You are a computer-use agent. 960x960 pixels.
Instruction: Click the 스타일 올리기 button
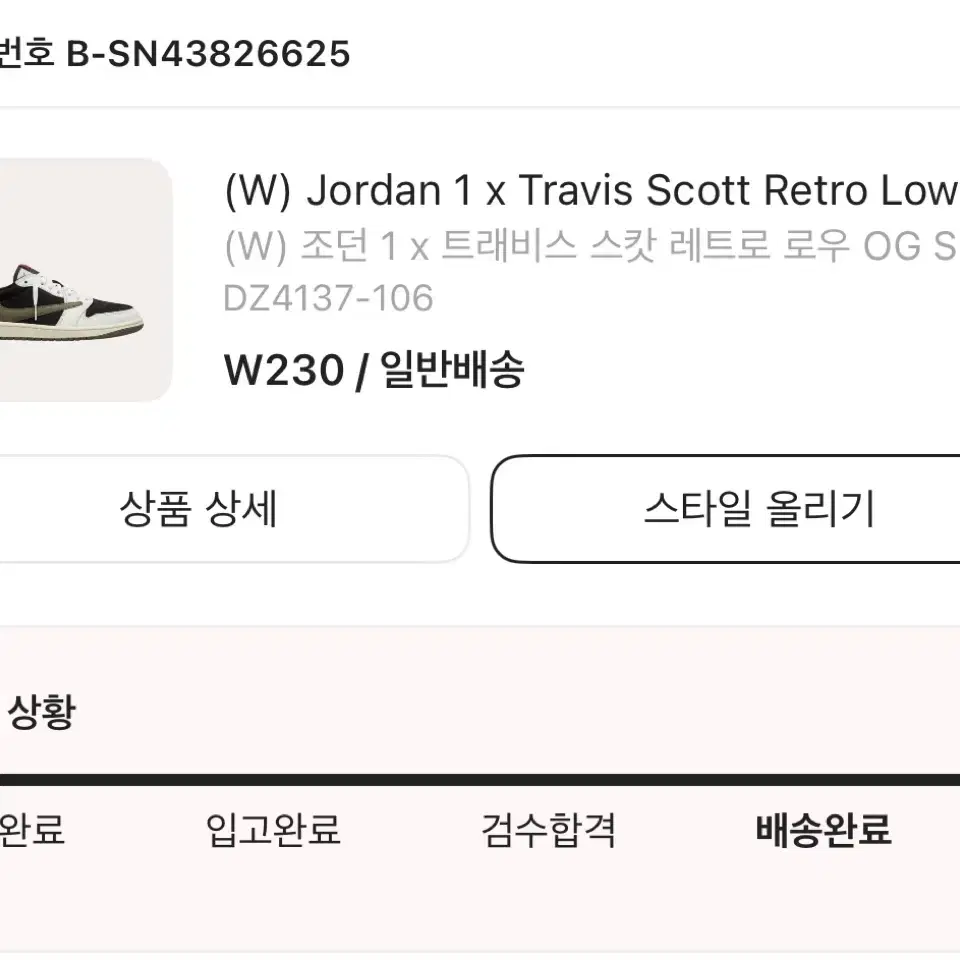[726, 509]
